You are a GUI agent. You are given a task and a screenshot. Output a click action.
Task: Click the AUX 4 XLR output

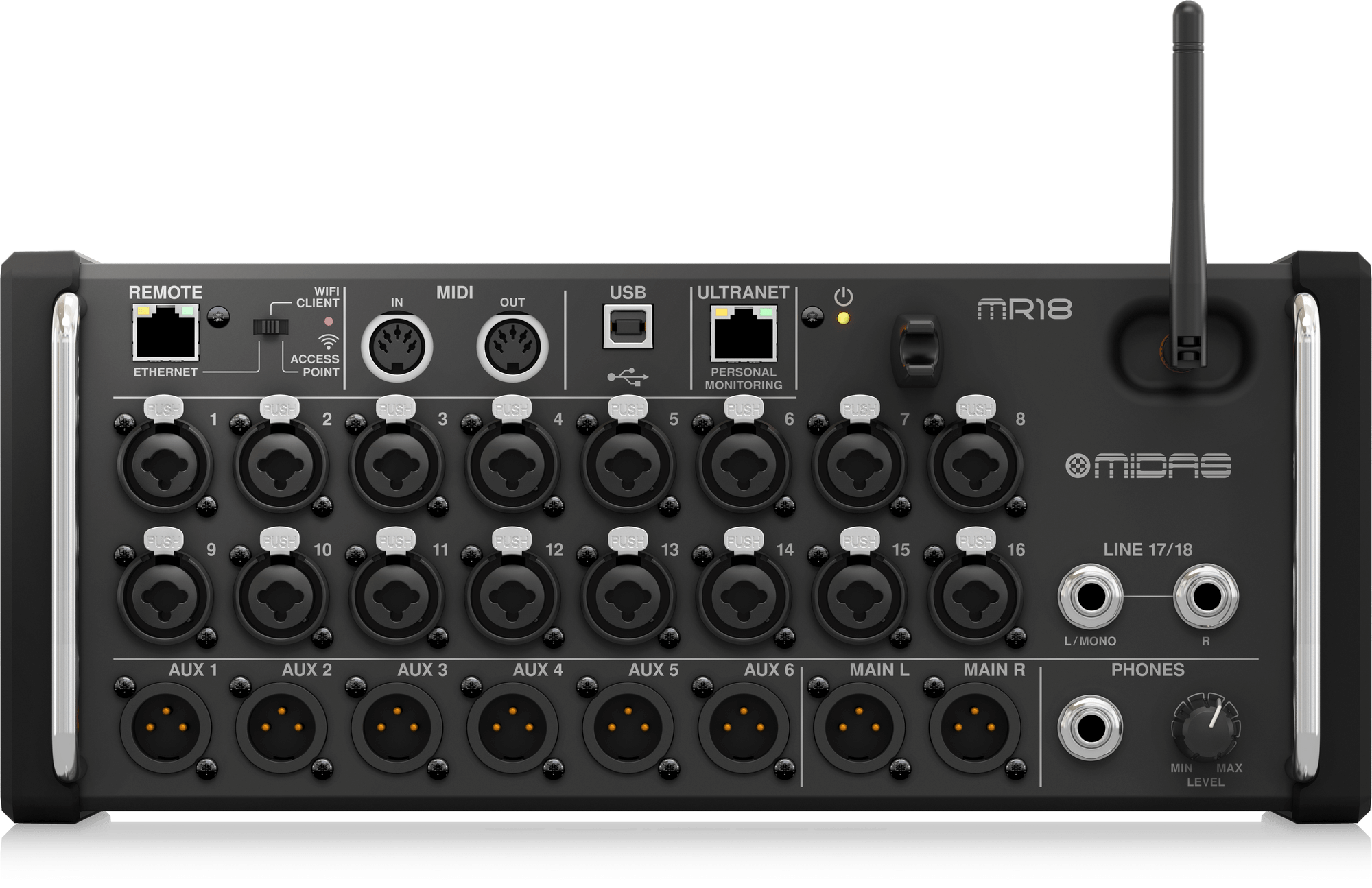[512, 728]
